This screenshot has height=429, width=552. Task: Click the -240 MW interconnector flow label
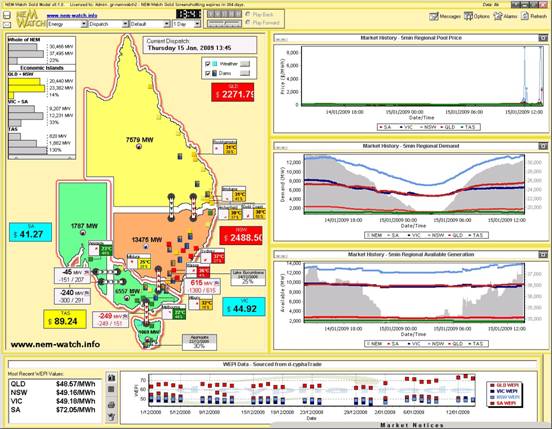click(x=72, y=296)
